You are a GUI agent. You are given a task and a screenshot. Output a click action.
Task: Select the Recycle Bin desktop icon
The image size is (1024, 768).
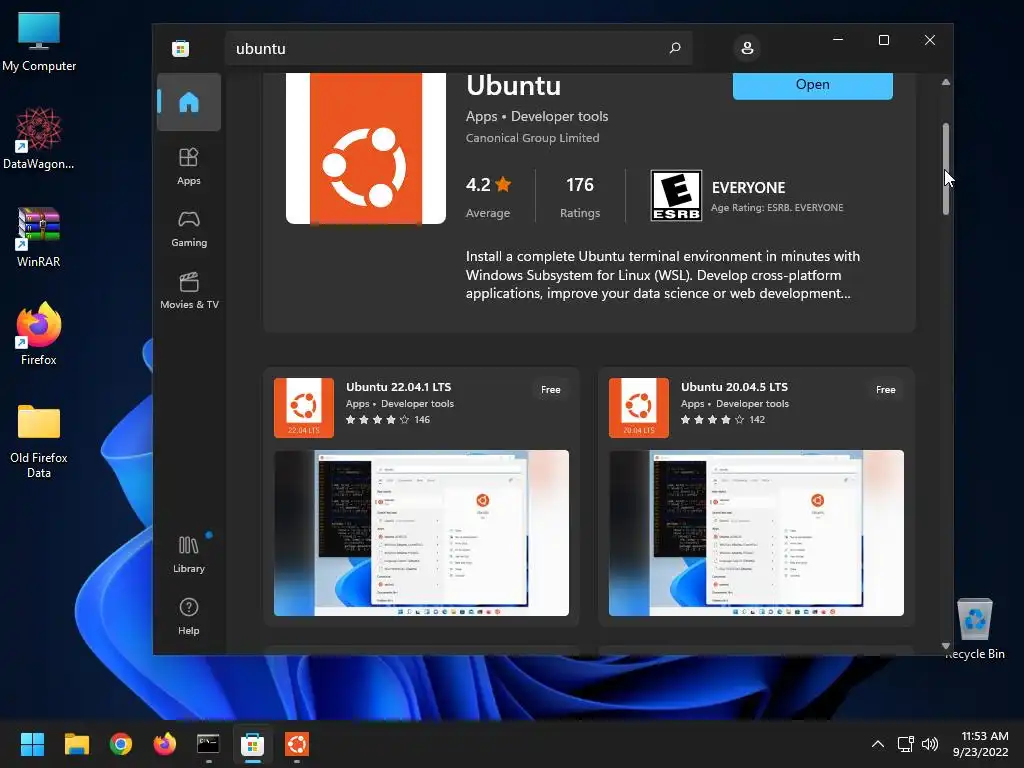[x=974, y=628]
